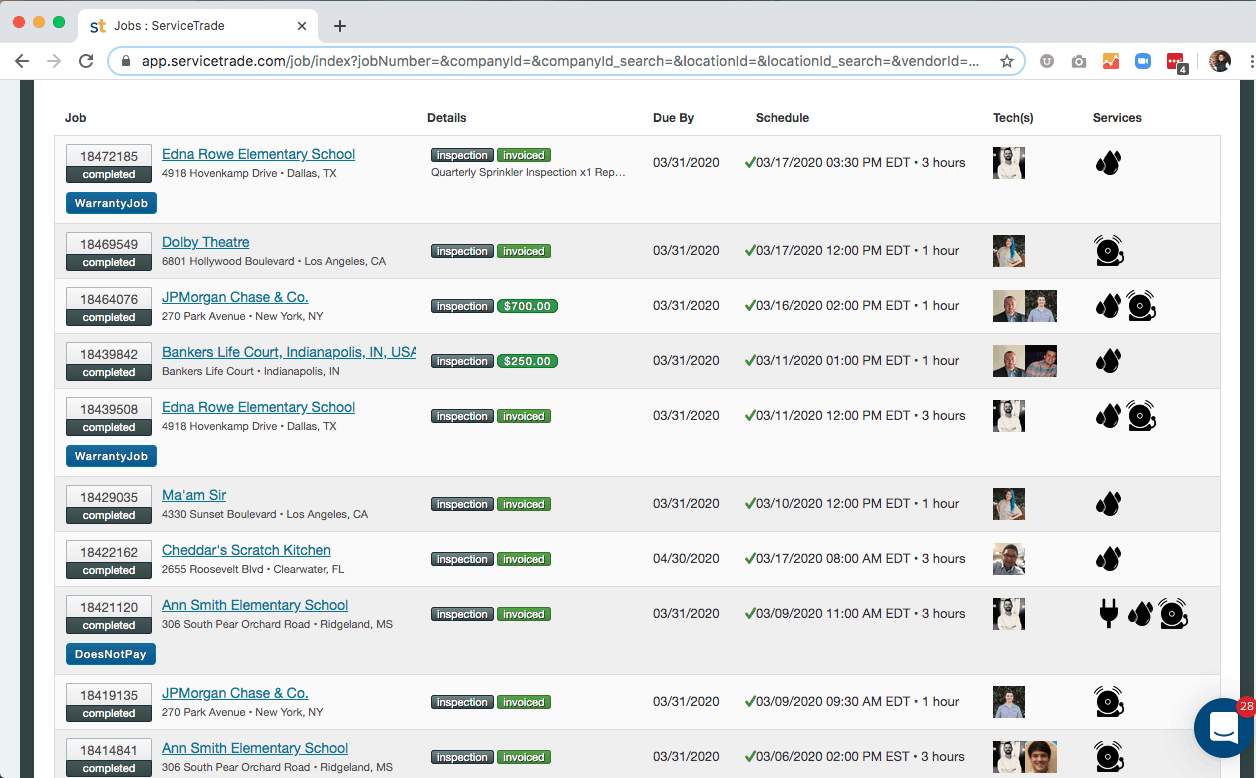Image resolution: width=1256 pixels, height=778 pixels.
Task: Click the DoesNotPay tag
Action: [111, 654]
